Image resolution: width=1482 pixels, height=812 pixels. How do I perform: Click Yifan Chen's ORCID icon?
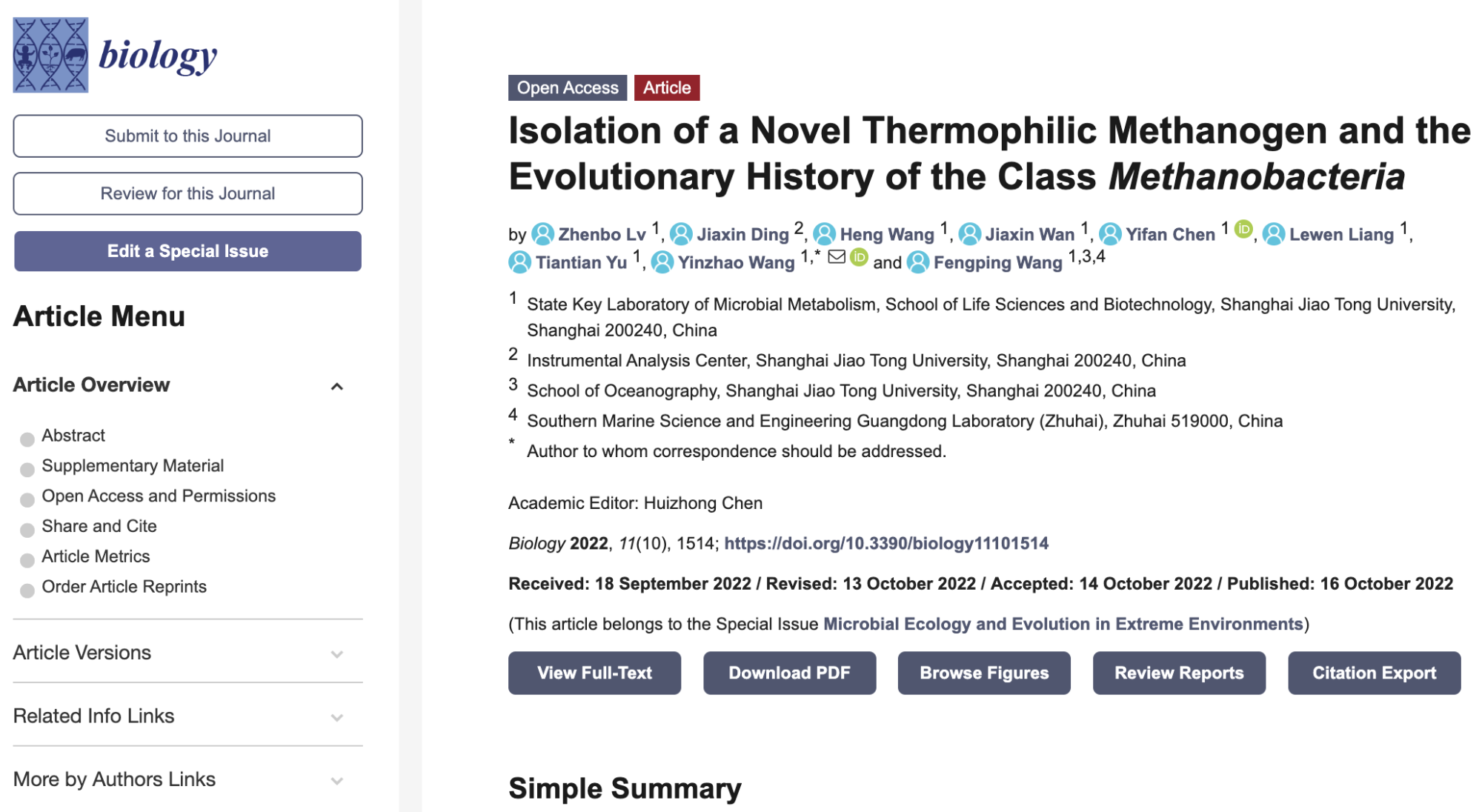point(1243,230)
